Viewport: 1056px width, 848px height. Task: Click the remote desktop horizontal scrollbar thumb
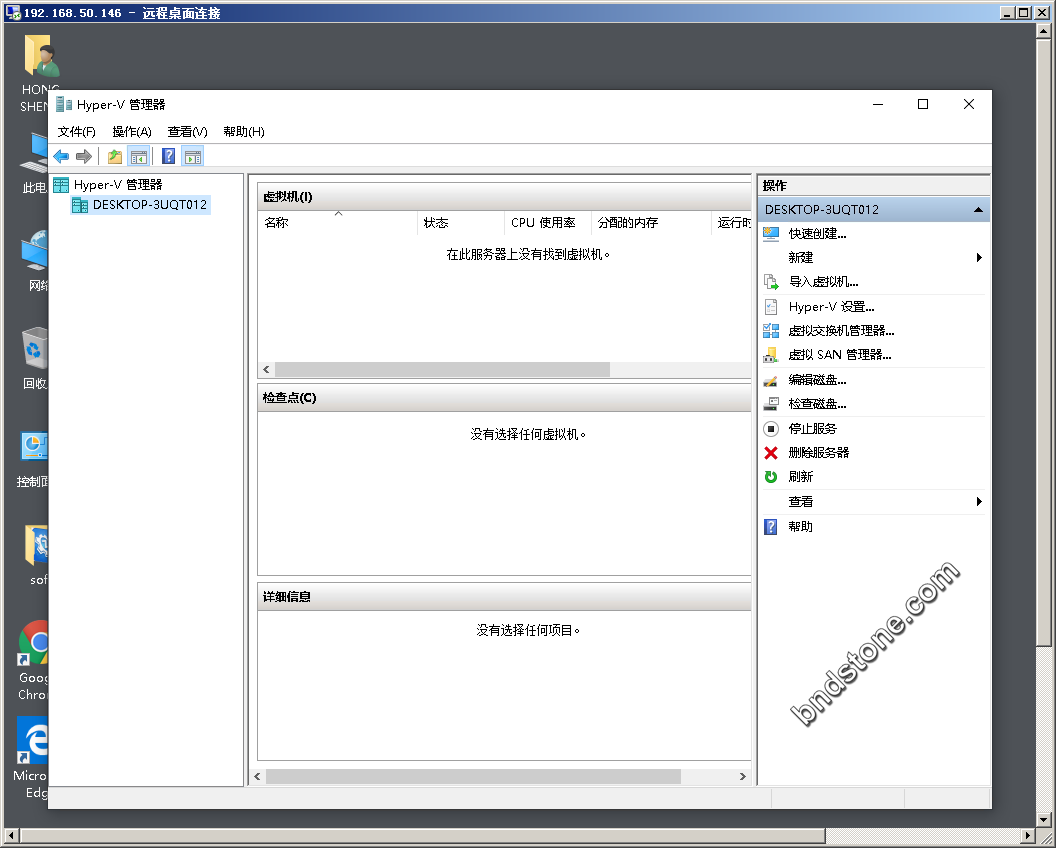coord(423,836)
